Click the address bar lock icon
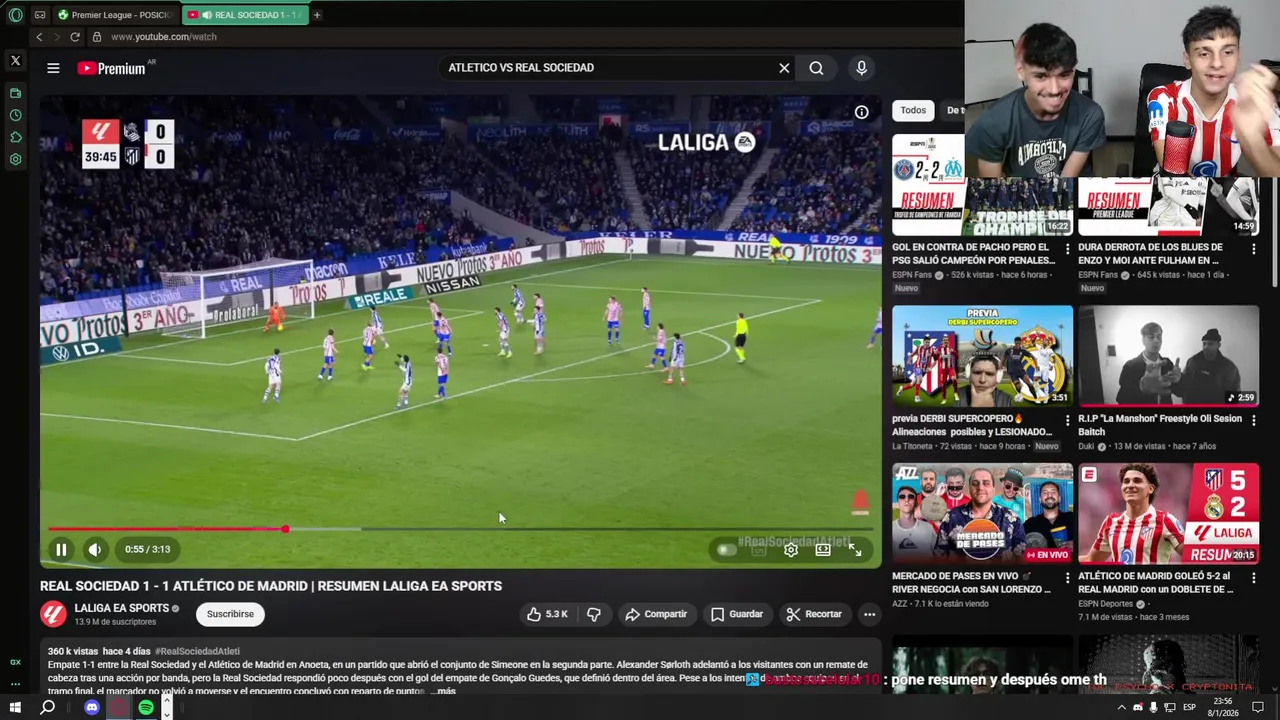This screenshot has width=1280, height=720. tap(97, 37)
